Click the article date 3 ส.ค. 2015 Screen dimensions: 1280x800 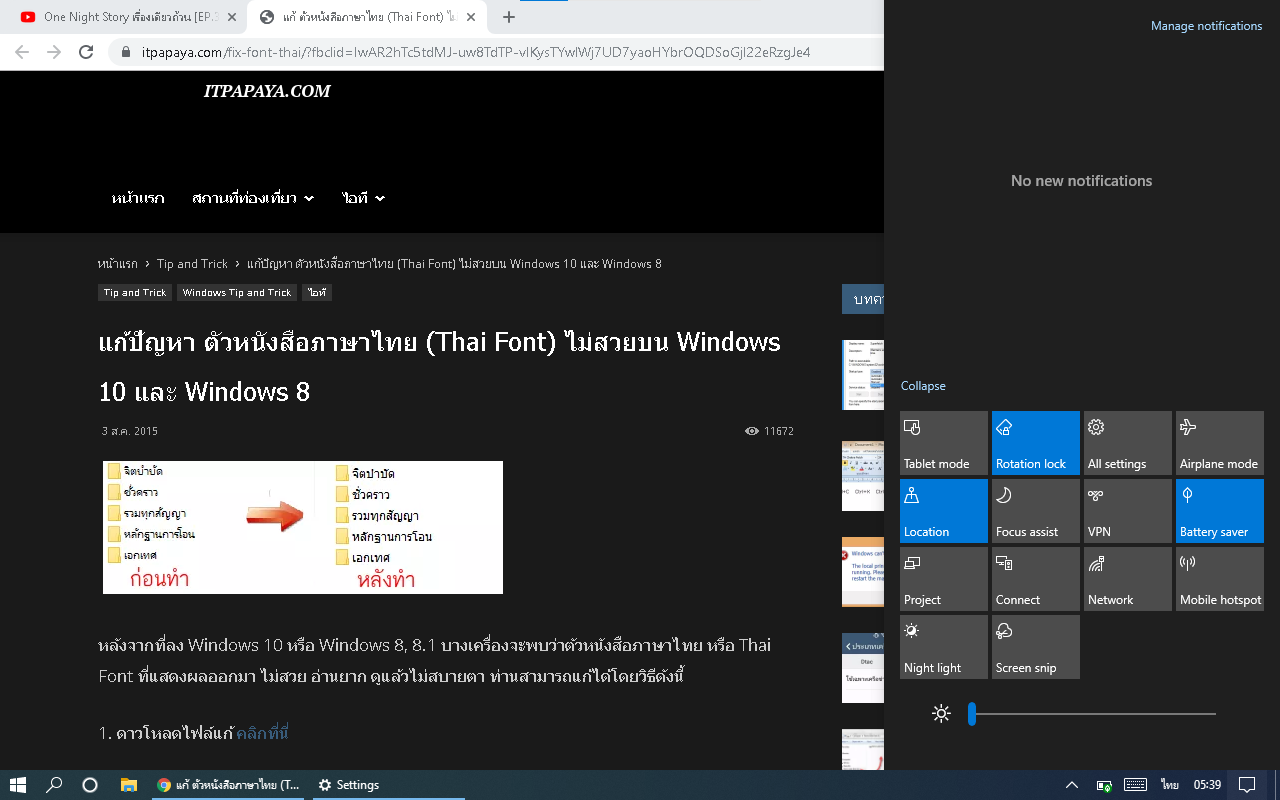point(130,431)
